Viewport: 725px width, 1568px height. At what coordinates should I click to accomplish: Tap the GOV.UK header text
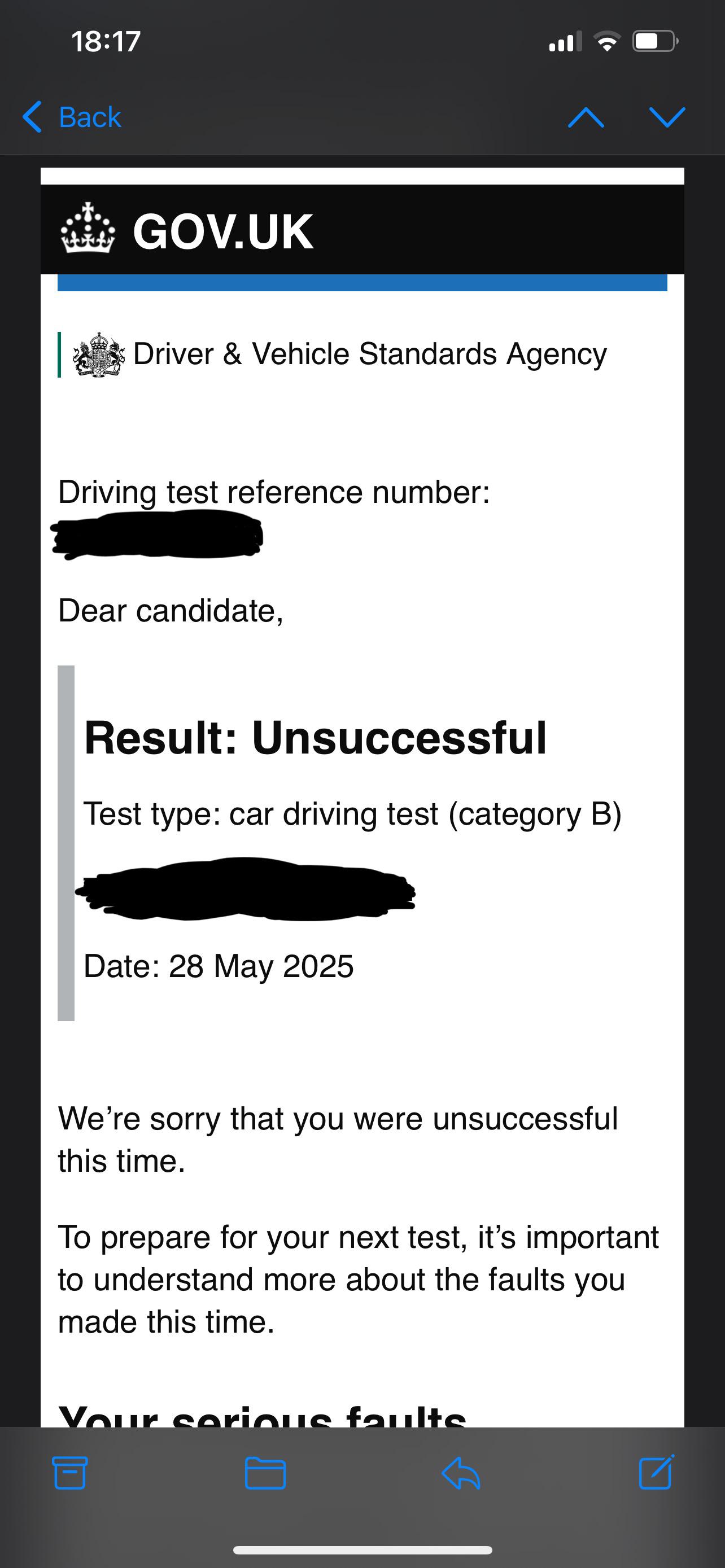[223, 232]
